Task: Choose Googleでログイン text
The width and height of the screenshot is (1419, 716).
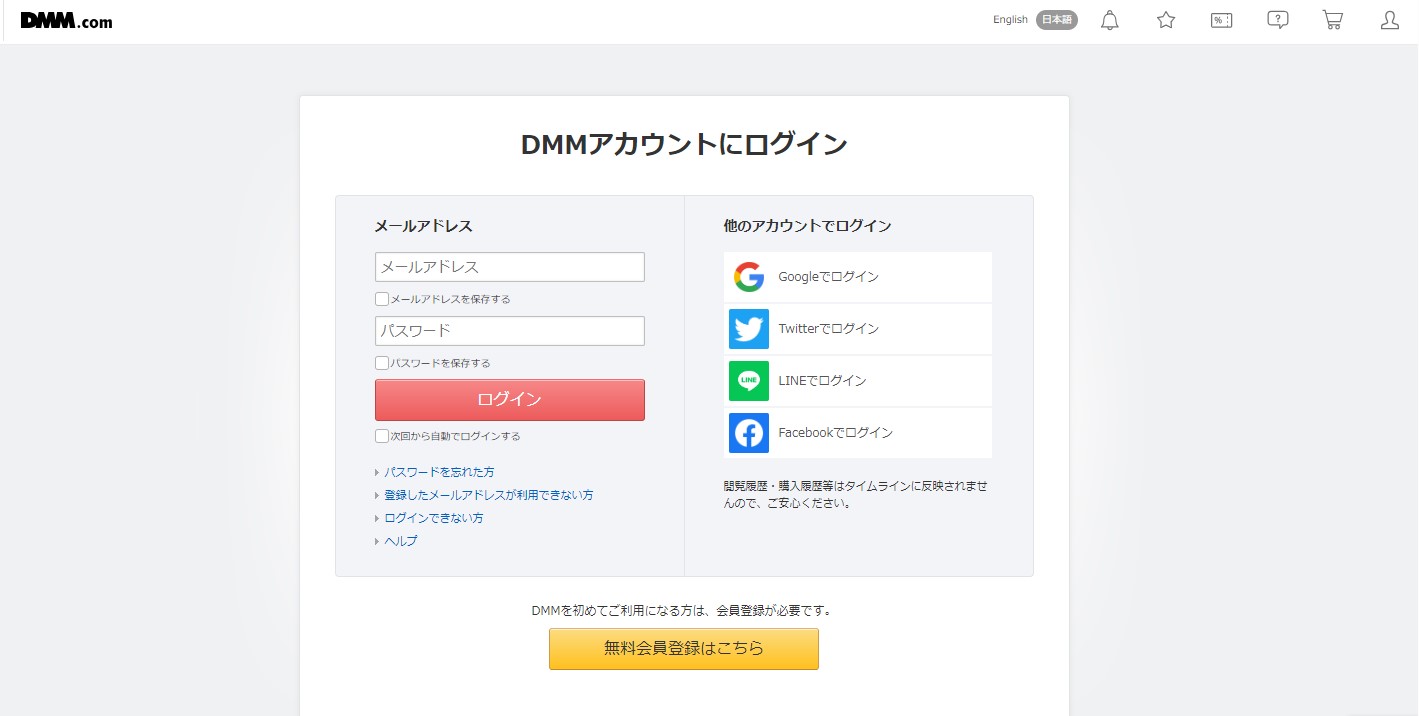Action: [829, 277]
